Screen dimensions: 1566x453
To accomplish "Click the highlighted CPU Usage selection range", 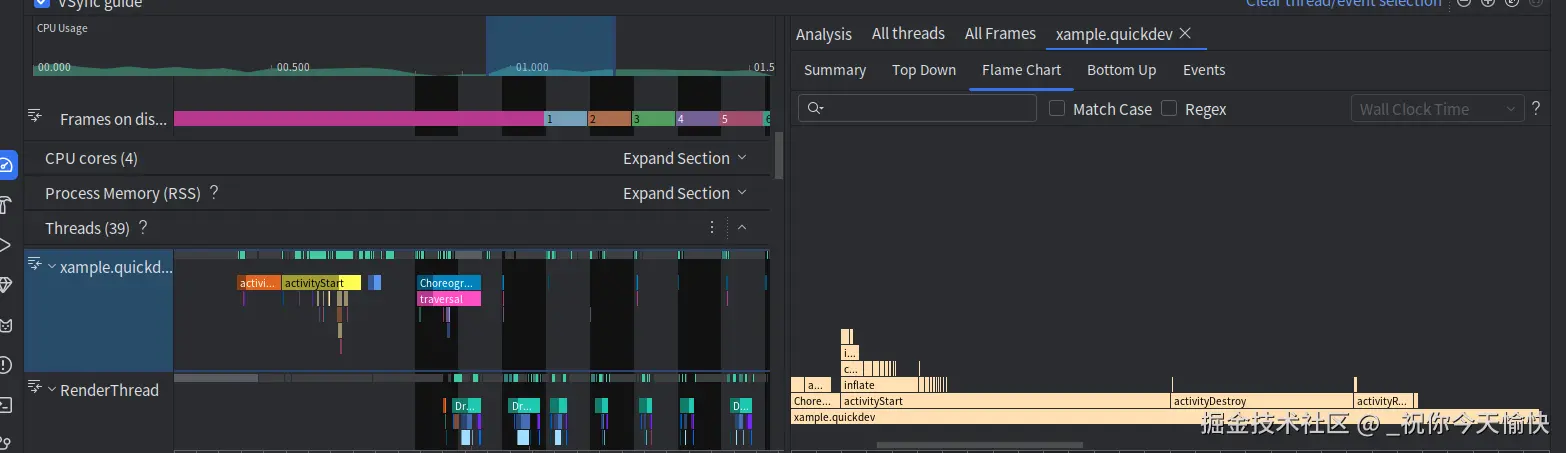I will 551,45.
